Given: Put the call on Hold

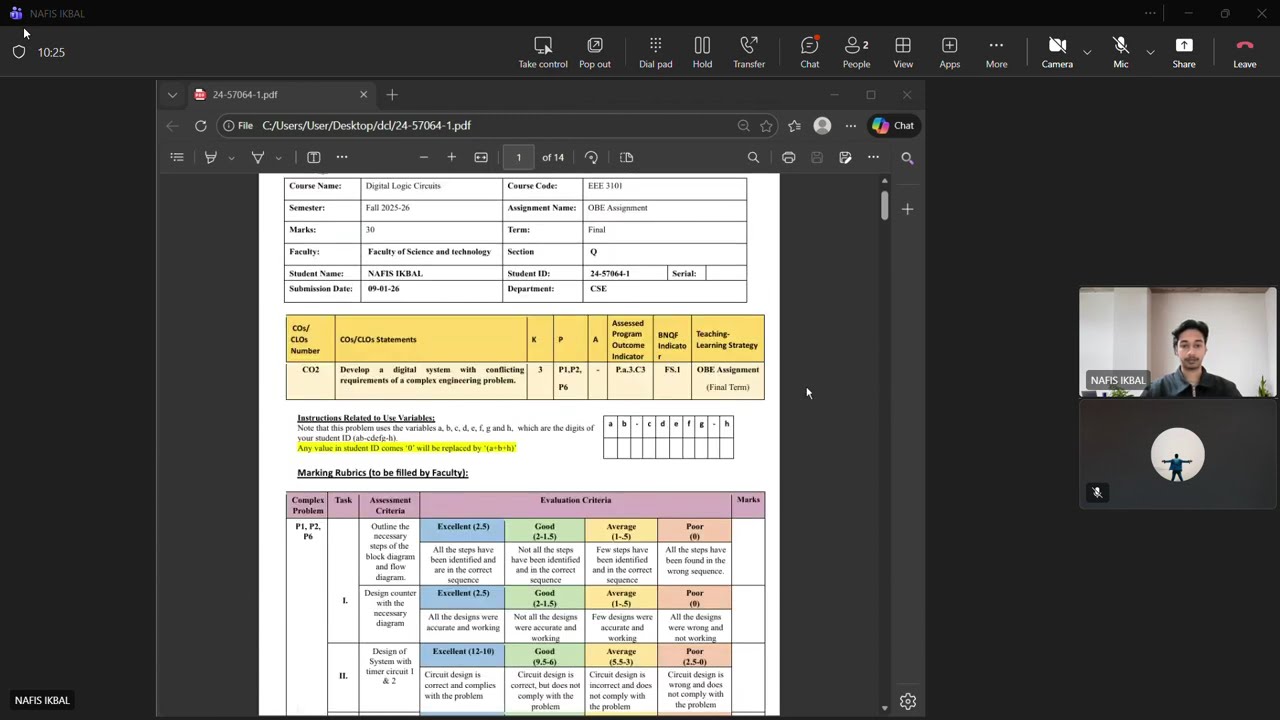Looking at the screenshot, I should 702,53.
